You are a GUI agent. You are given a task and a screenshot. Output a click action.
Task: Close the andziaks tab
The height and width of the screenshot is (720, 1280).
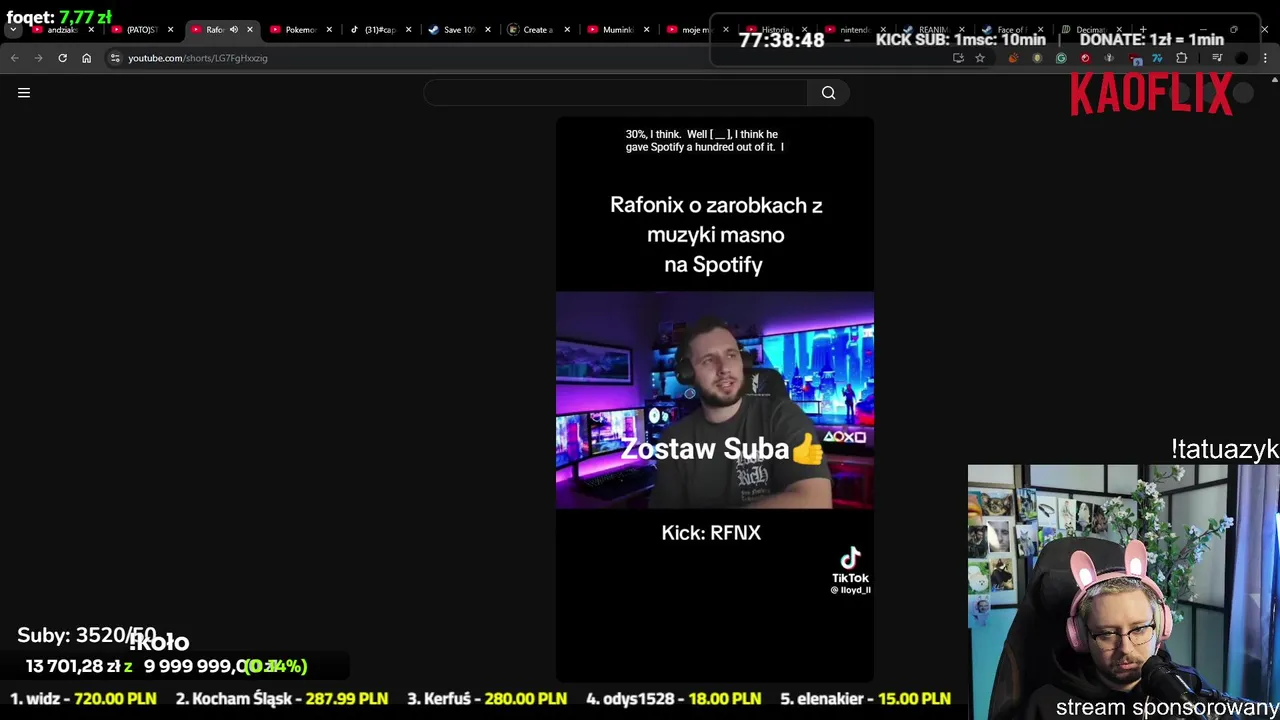91,30
